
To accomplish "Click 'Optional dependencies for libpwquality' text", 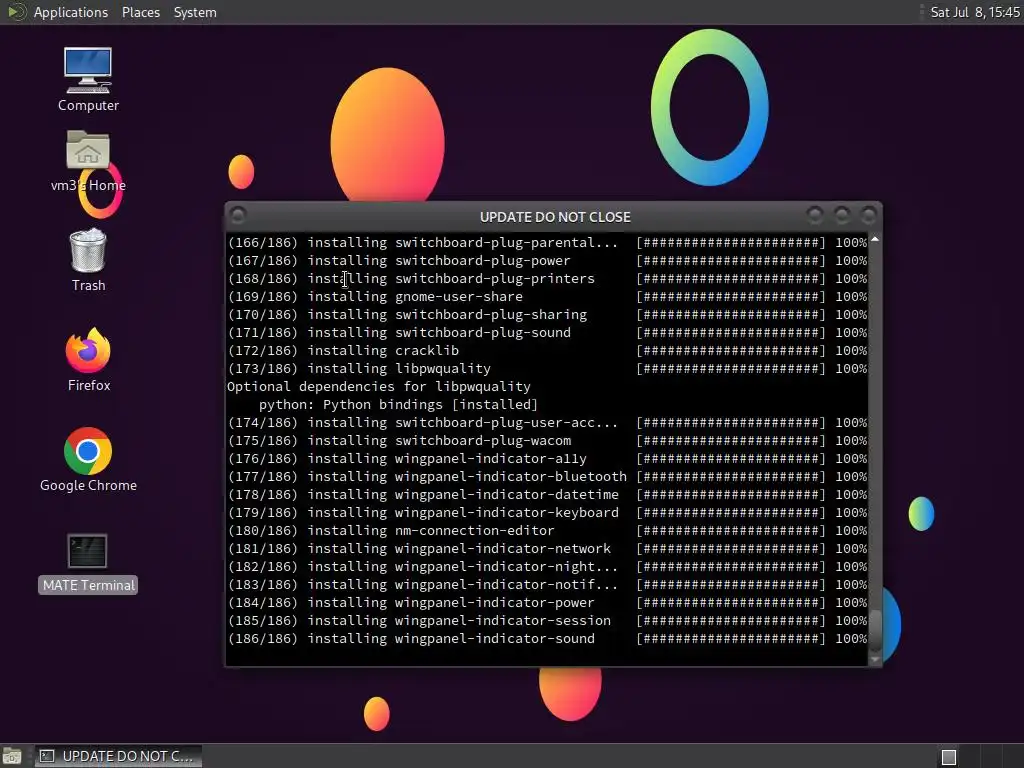I will 379,387.
